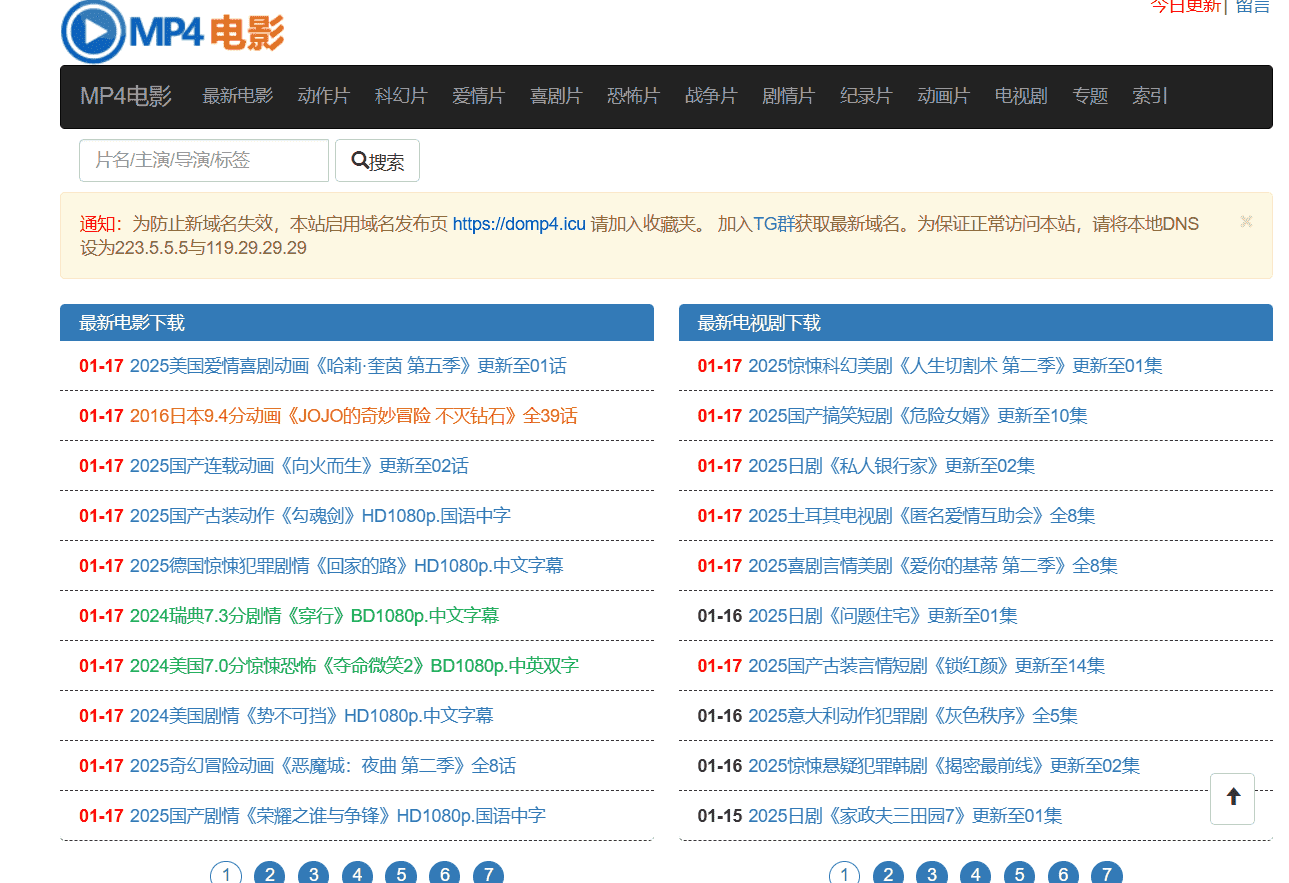Go to page 5 of TV list
1289x883 pixels.
pyautogui.click(x=1019, y=875)
